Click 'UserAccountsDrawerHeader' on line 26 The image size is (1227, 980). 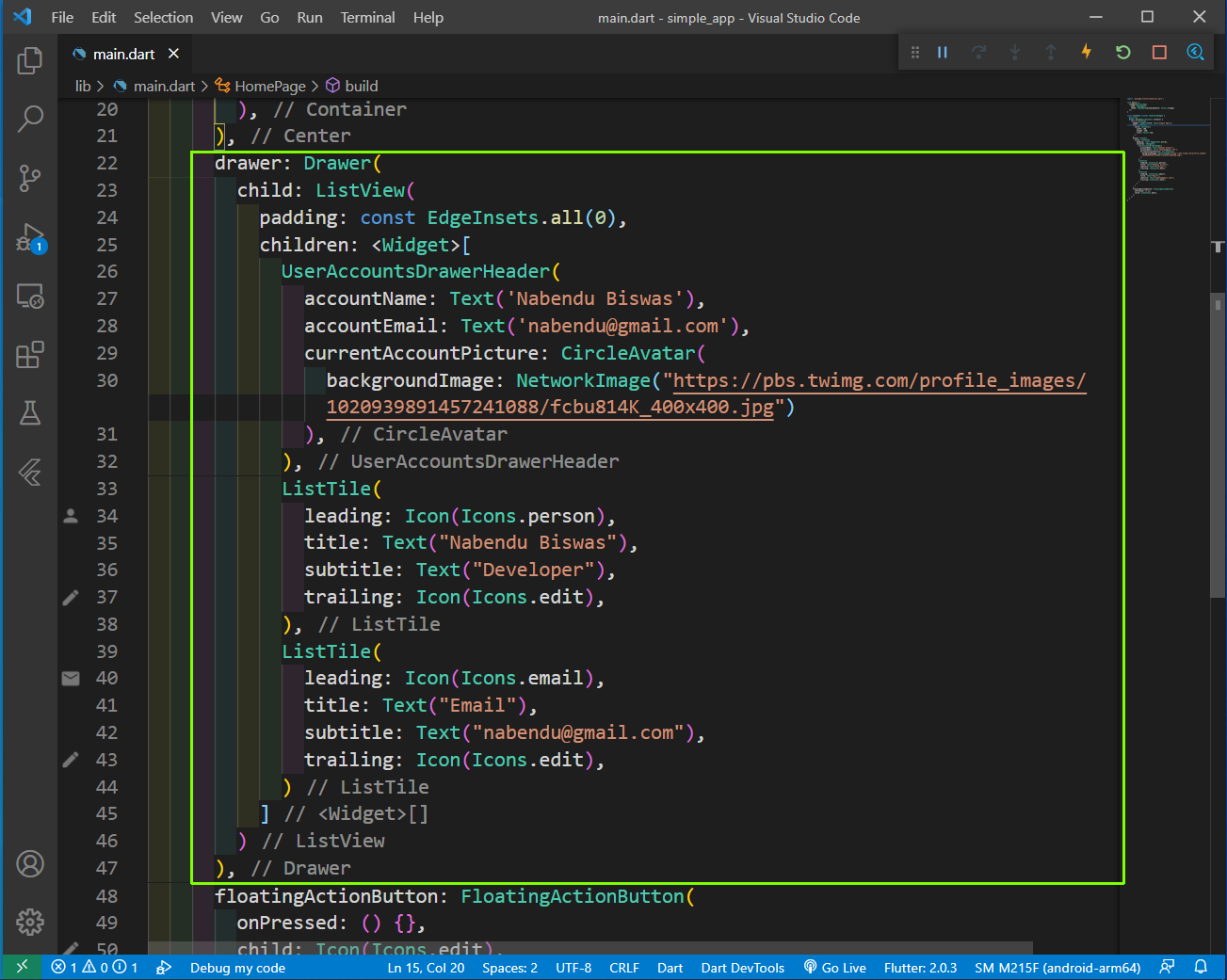[x=415, y=271]
